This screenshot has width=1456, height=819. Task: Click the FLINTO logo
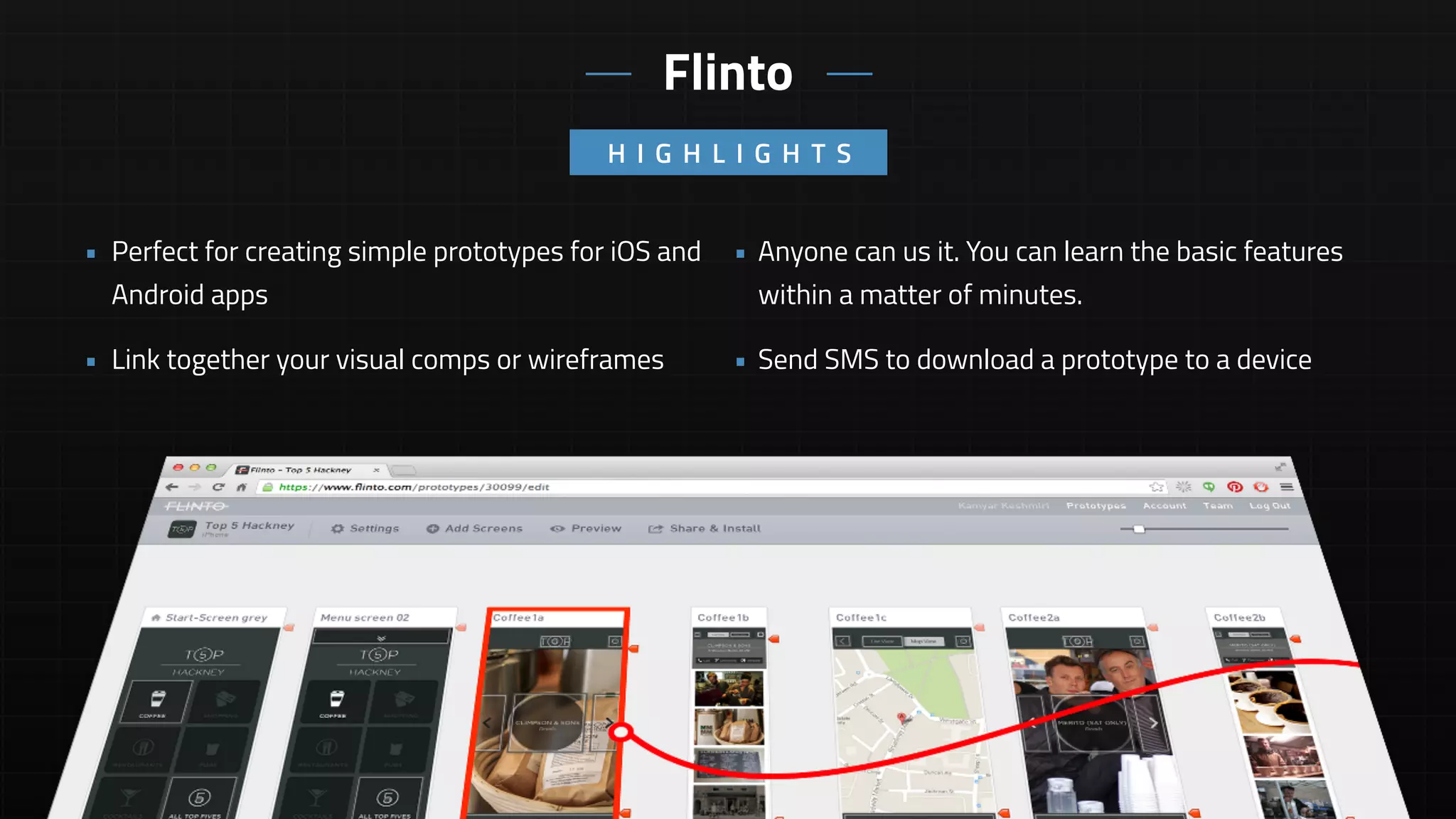196,506
